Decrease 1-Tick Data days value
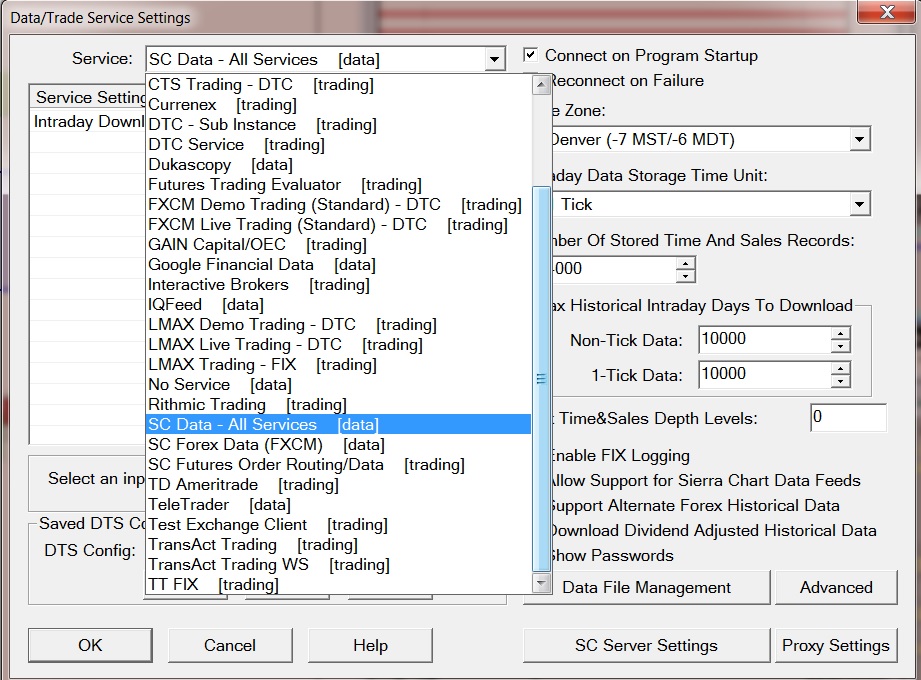This screenshot has height=680, width=921. point(841,382)
